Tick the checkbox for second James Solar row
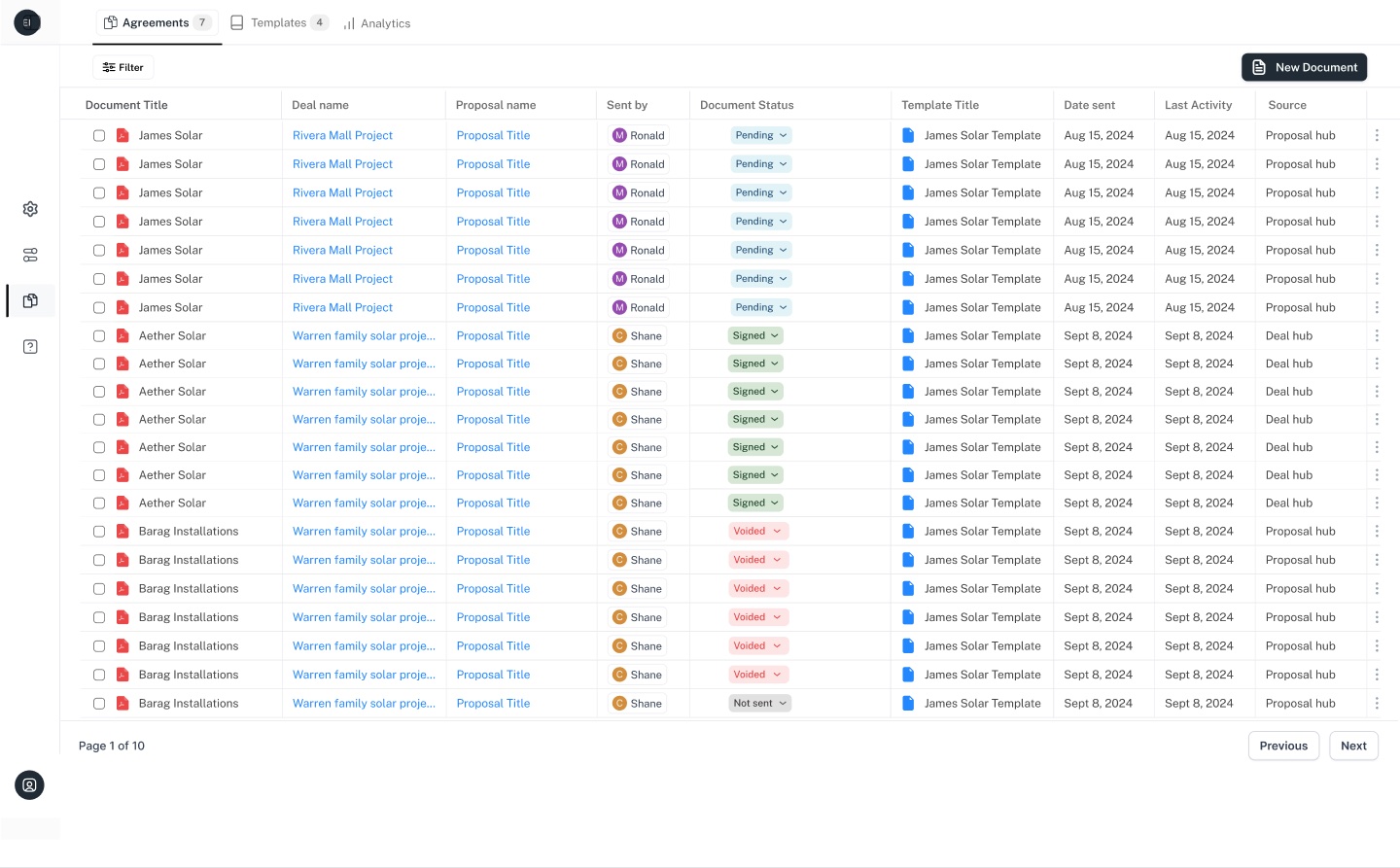1400x868 pixels. click(99, 164)
